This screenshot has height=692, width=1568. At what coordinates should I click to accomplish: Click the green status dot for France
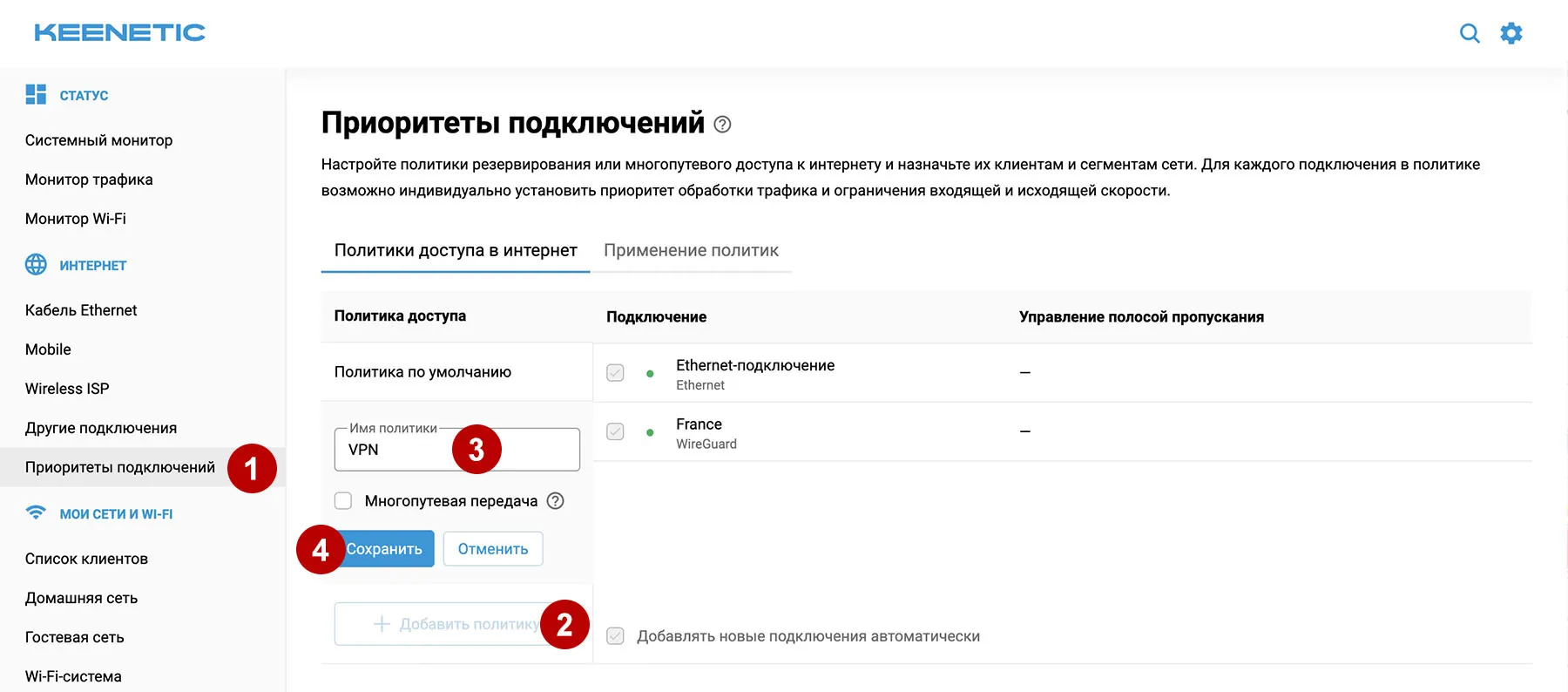(x=650, y=432)
